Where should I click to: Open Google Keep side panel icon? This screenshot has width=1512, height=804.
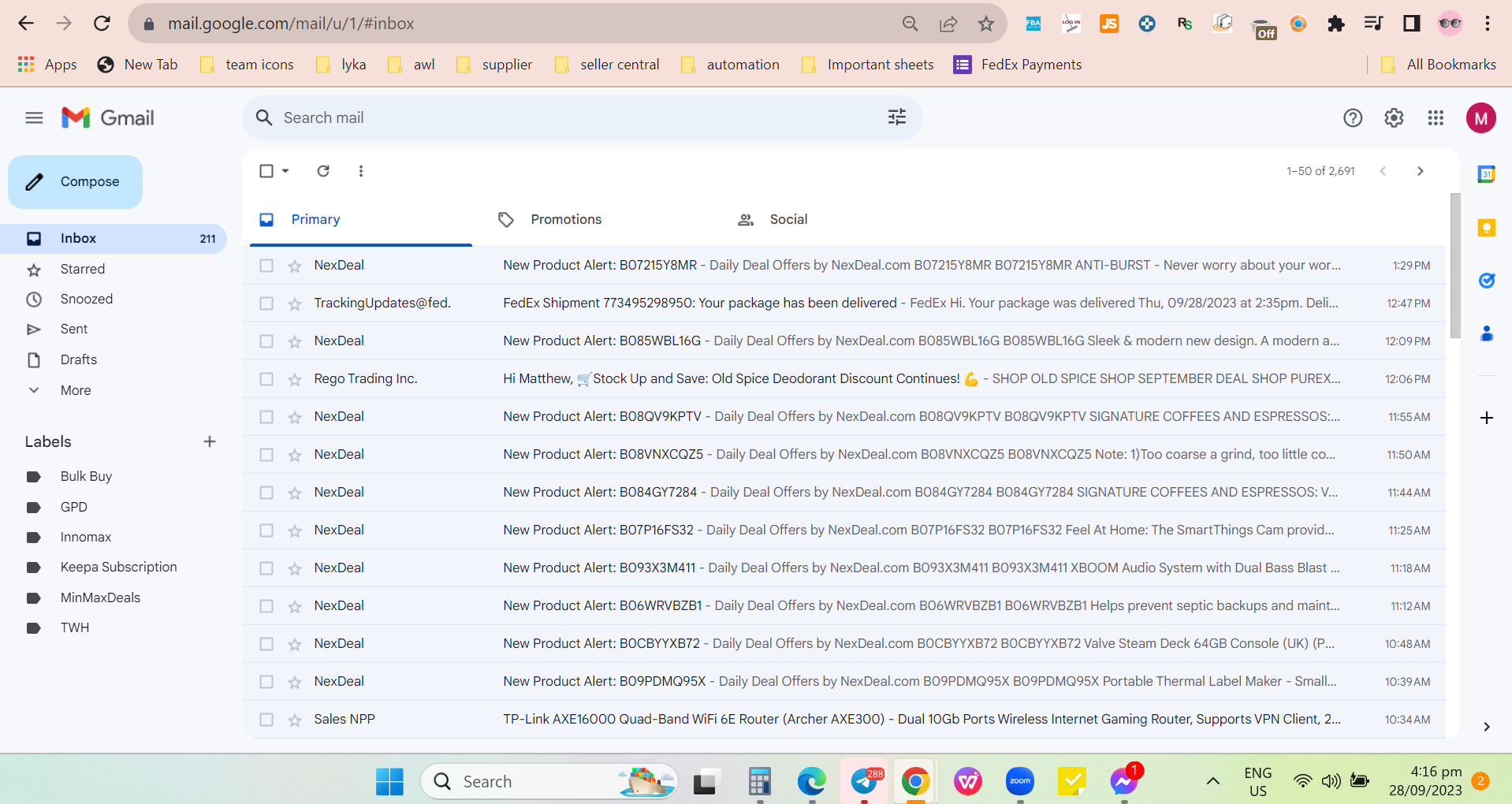(x=1487, y=228)
